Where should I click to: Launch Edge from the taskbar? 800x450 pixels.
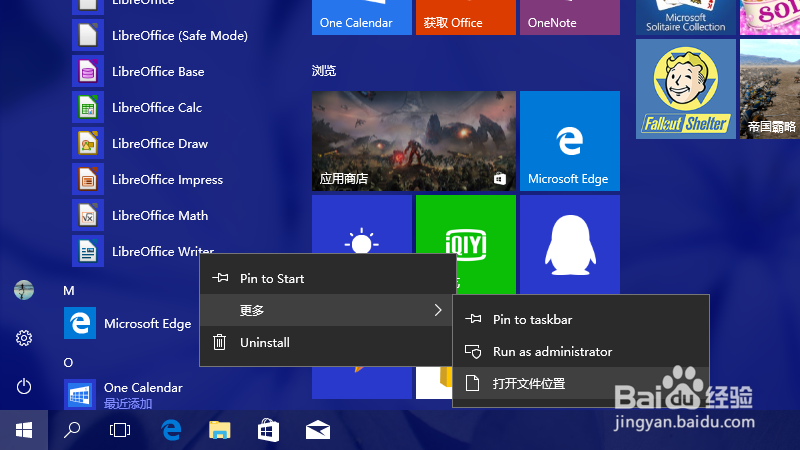pyautogui.click(x=171, y=430)
